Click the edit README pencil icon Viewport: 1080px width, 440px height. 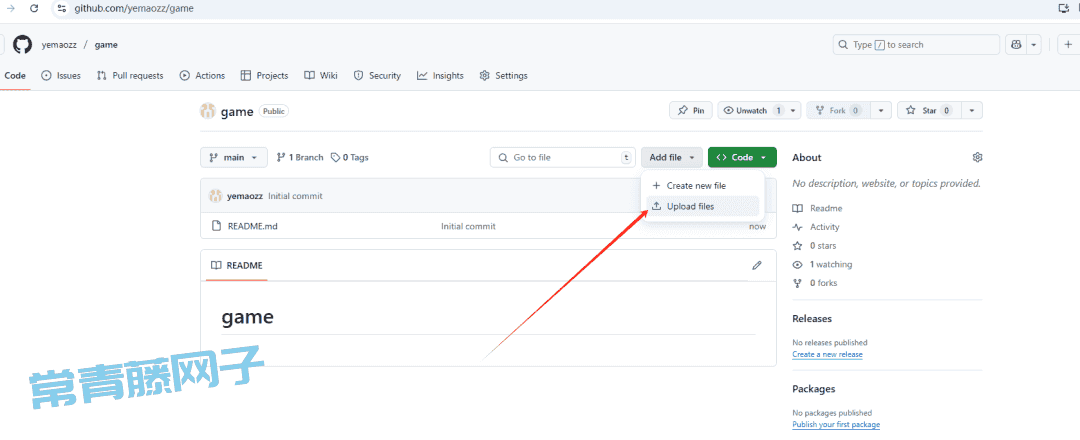757,265
